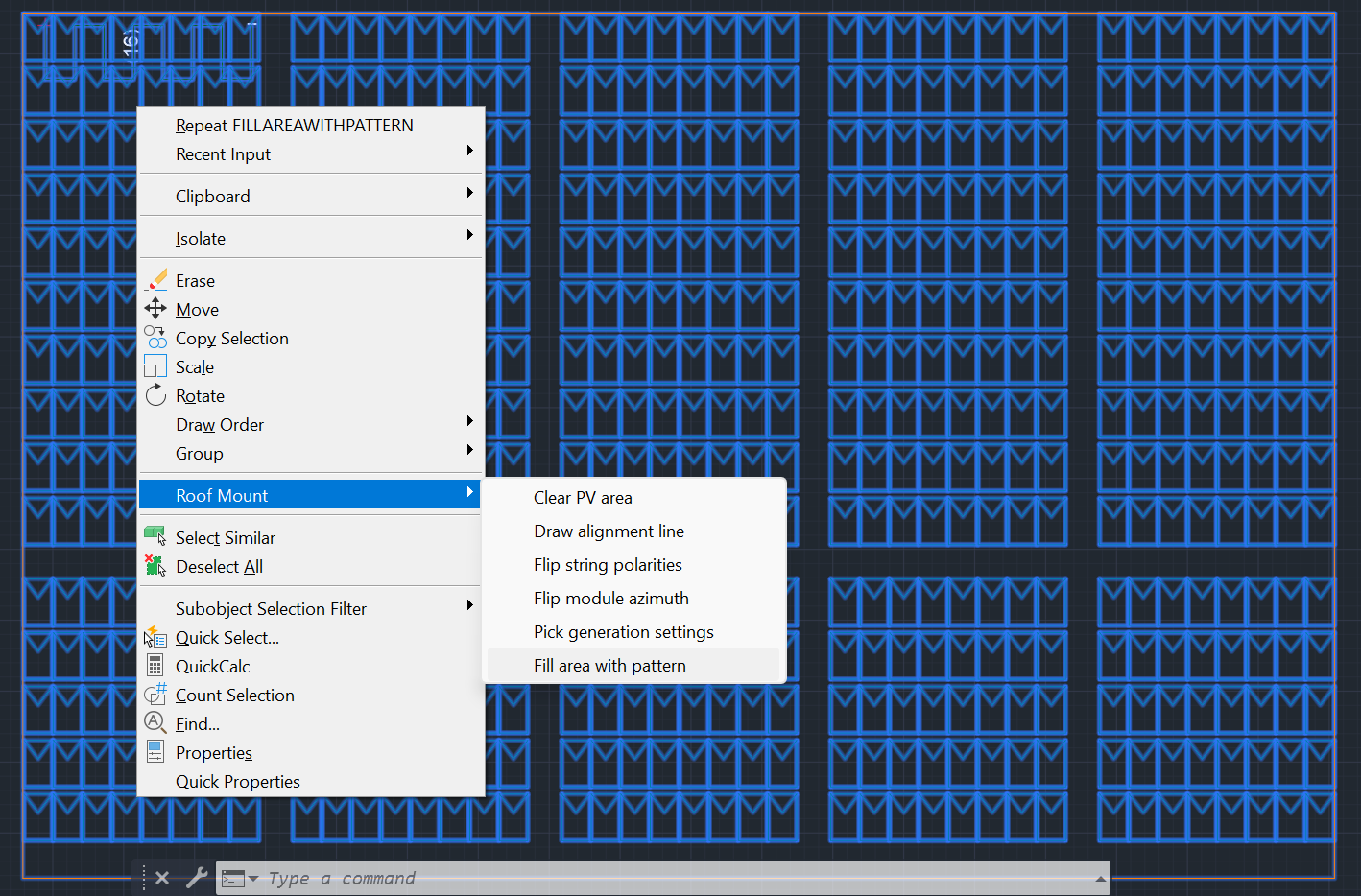Start Count Selection
This screenshot has height=896, width=1361.
pos(234,695)
